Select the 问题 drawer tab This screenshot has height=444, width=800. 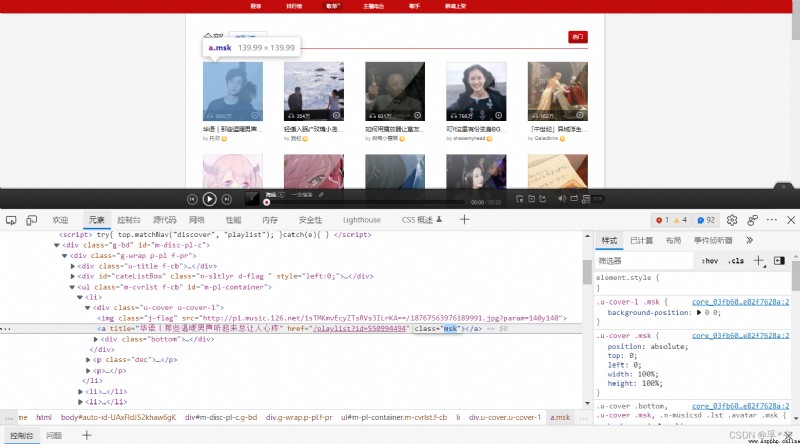pyautogui.click(x=54, y=435)
